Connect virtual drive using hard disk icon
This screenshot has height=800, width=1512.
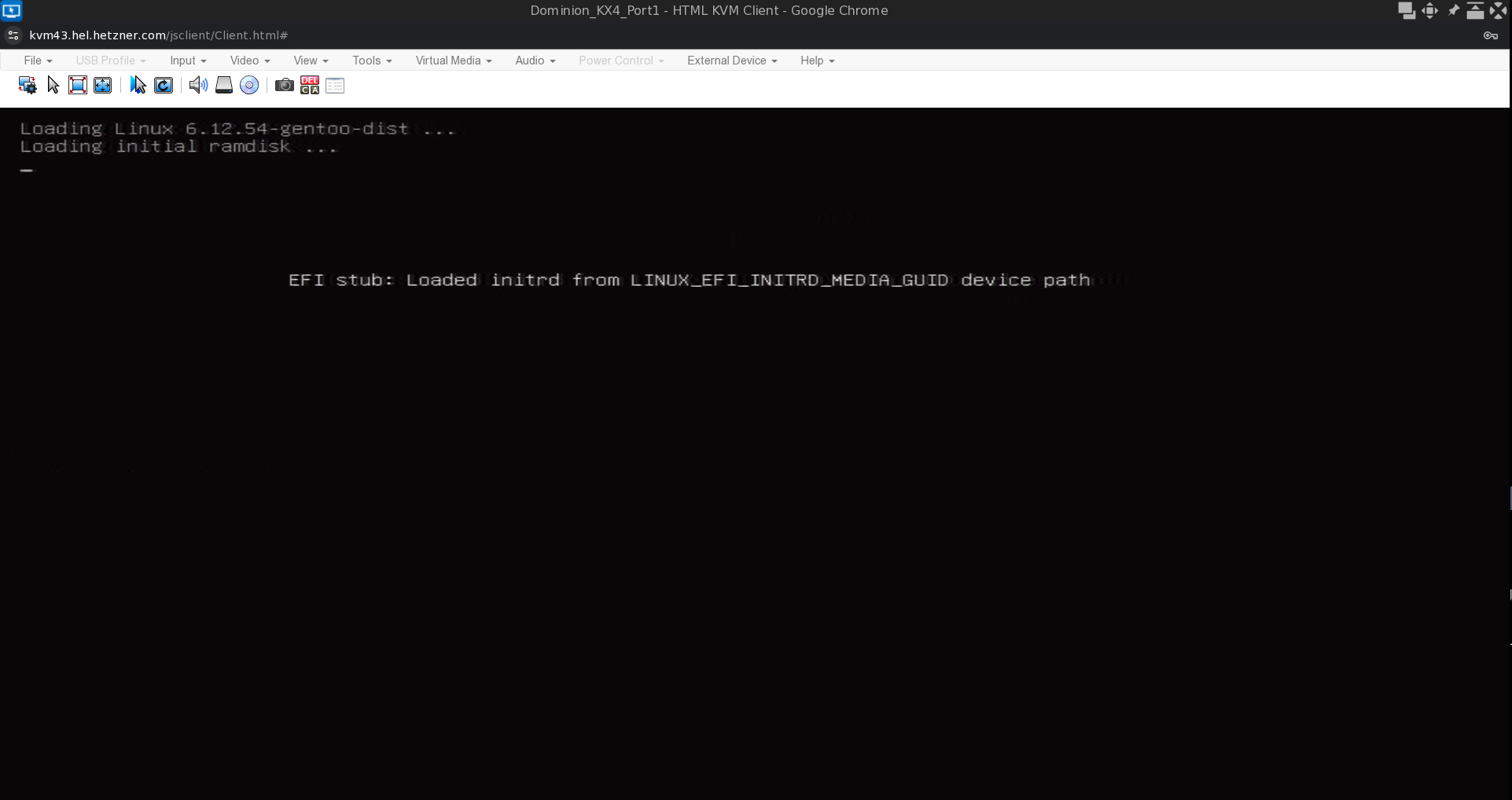tap(224, 85)
